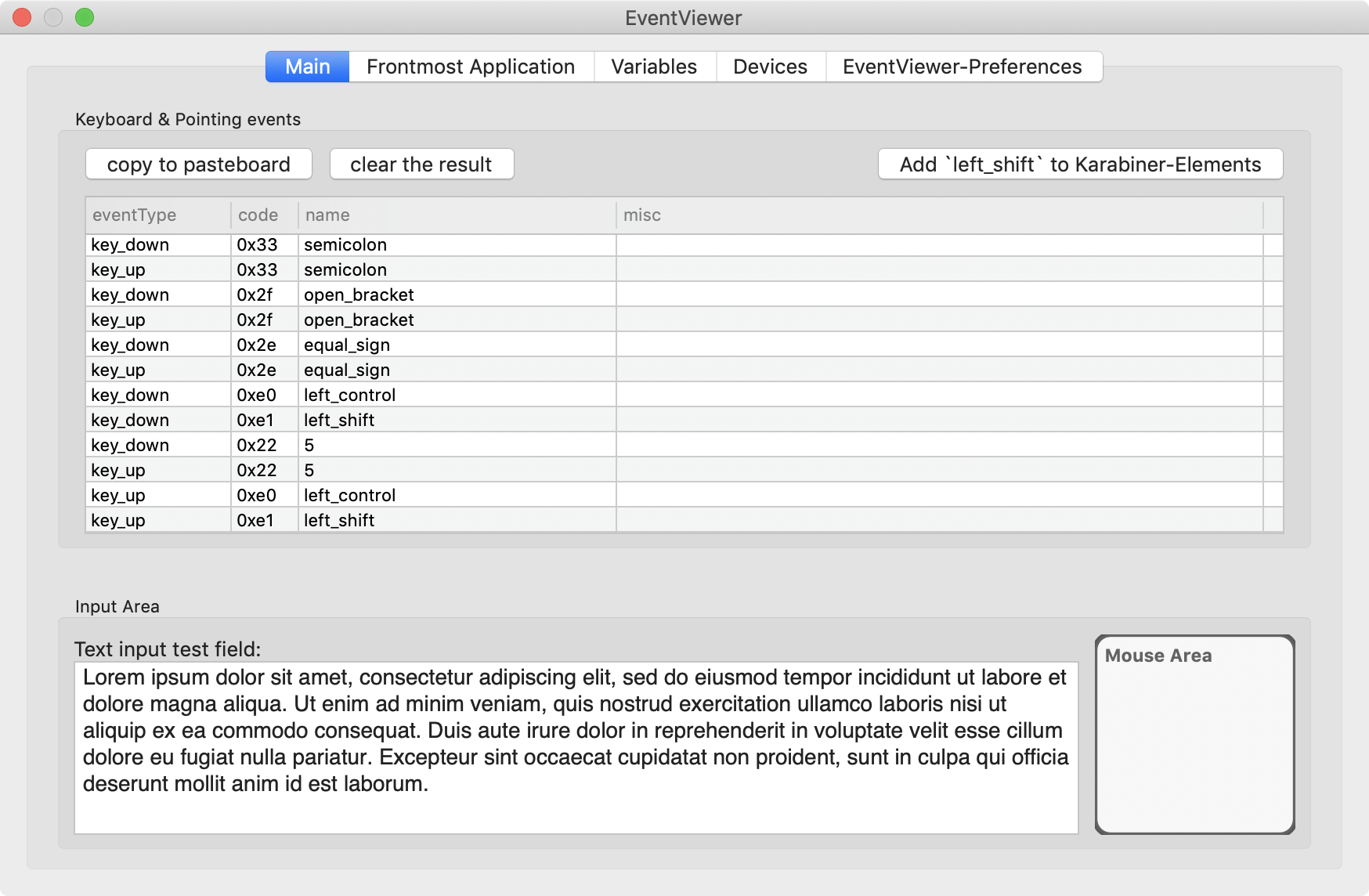Click the eventType column header
This screenshot has width=1369, height=896.
click(x=133, y=215)
